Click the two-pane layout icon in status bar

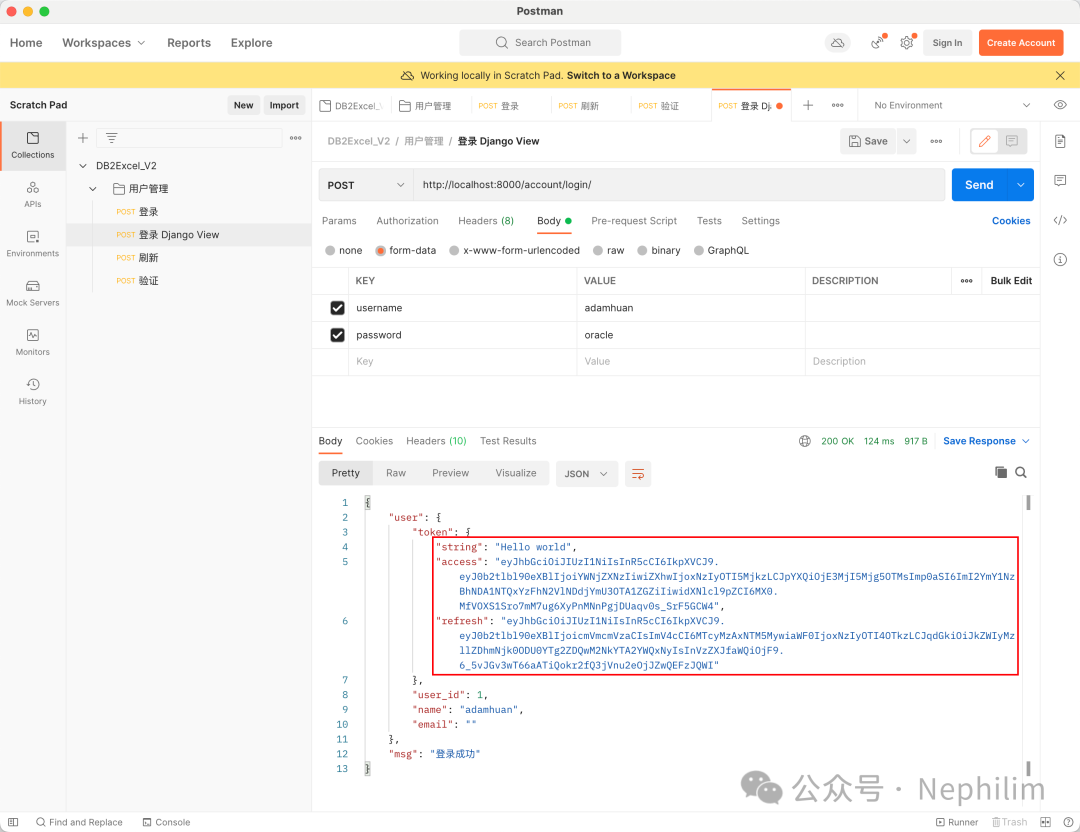tap(1045, 822)
